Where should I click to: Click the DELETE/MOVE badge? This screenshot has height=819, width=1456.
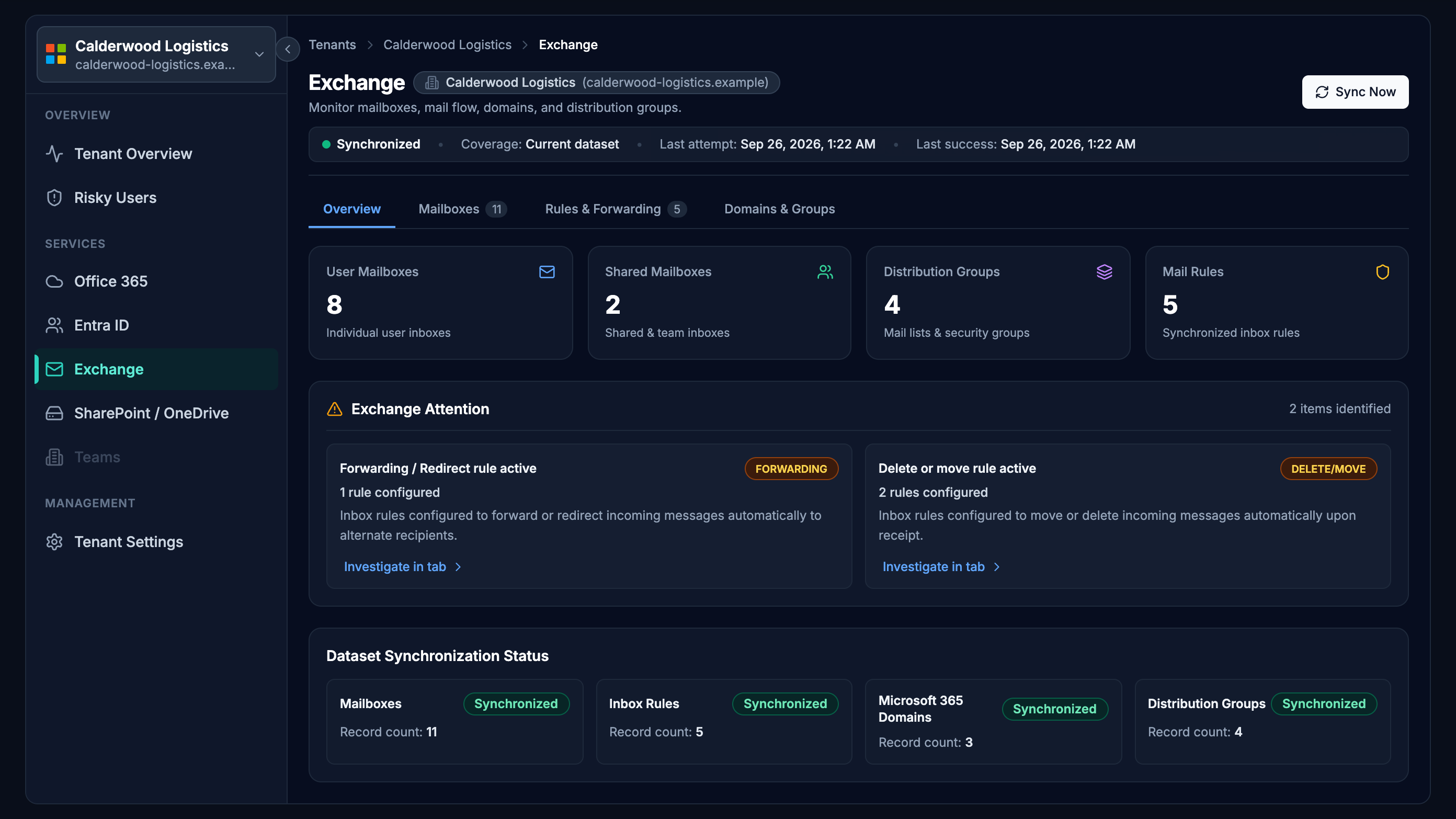click(x=1328, y=469)
